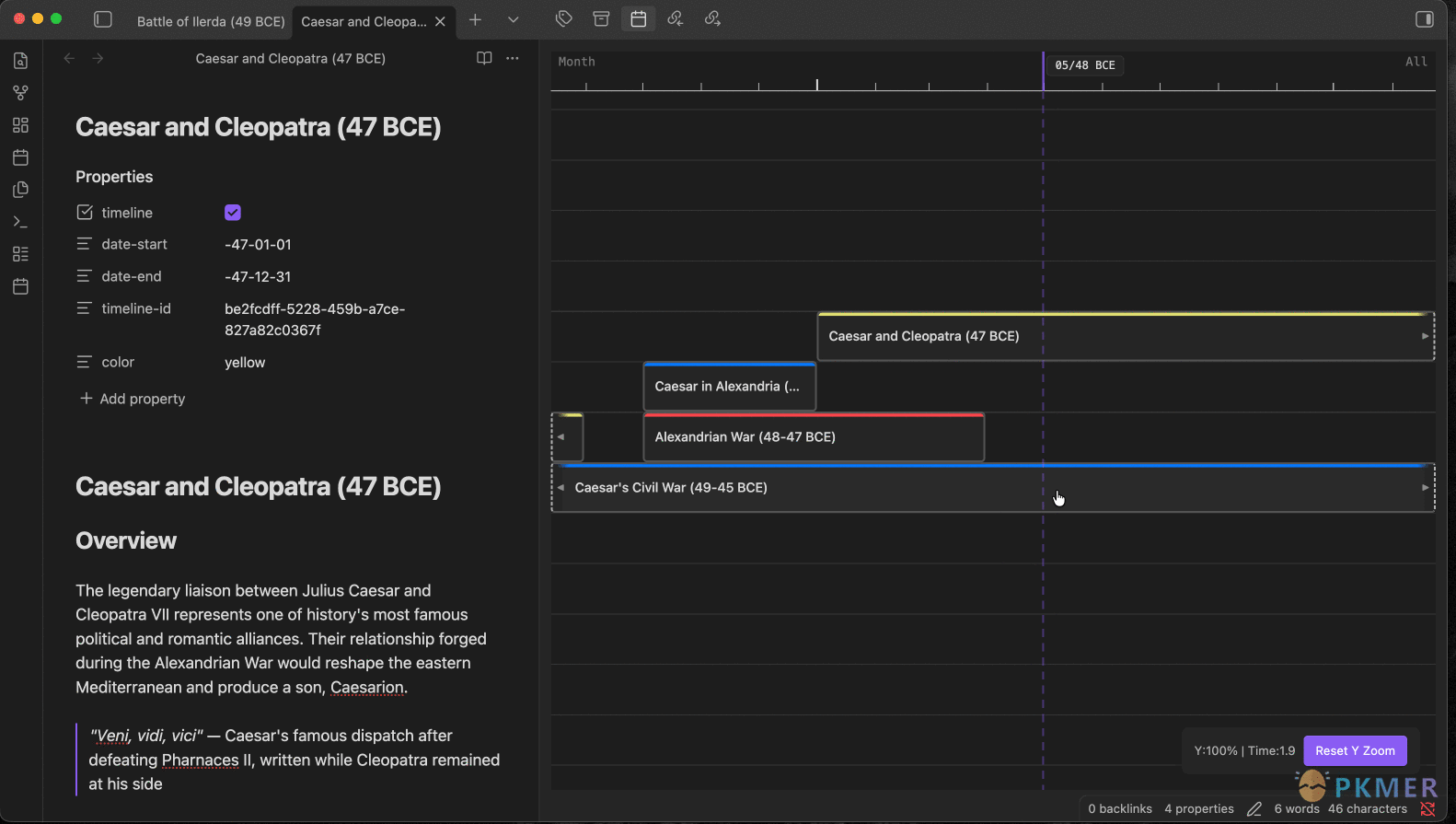Select All timeline scale
1456x824 pixels.
coord(1416,62)
